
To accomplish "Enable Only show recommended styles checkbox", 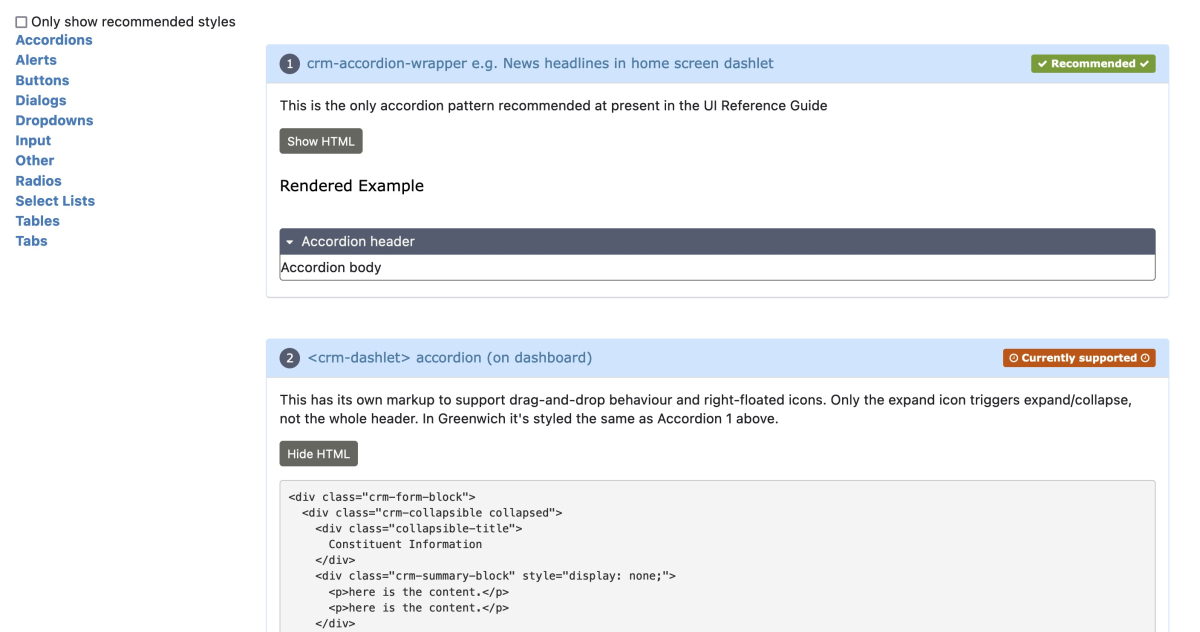I will (x=21, y=22).
